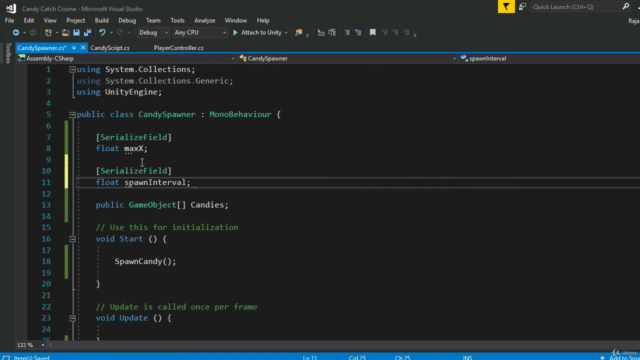This screenshot has height=360, width=640.
Task: Open the File menu
Action: (x=9, y=20)
